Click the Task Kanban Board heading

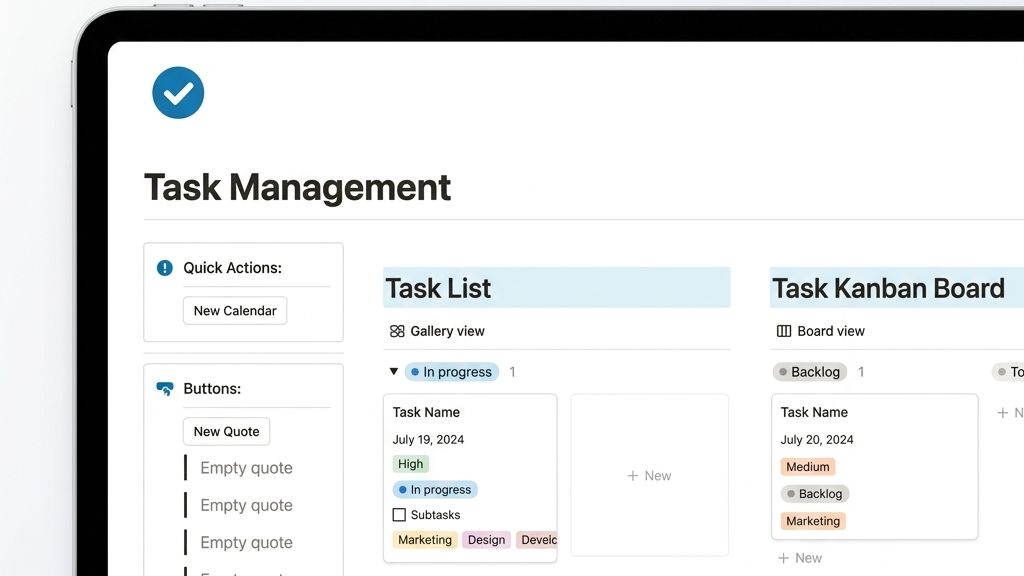click(x=888, y=288)
